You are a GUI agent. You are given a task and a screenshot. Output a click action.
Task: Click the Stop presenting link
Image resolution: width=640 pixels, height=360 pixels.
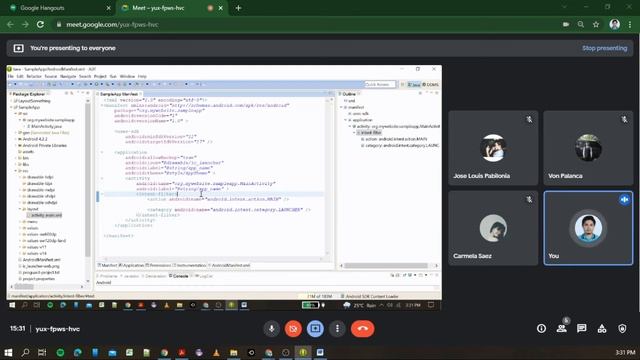[604, 48]
